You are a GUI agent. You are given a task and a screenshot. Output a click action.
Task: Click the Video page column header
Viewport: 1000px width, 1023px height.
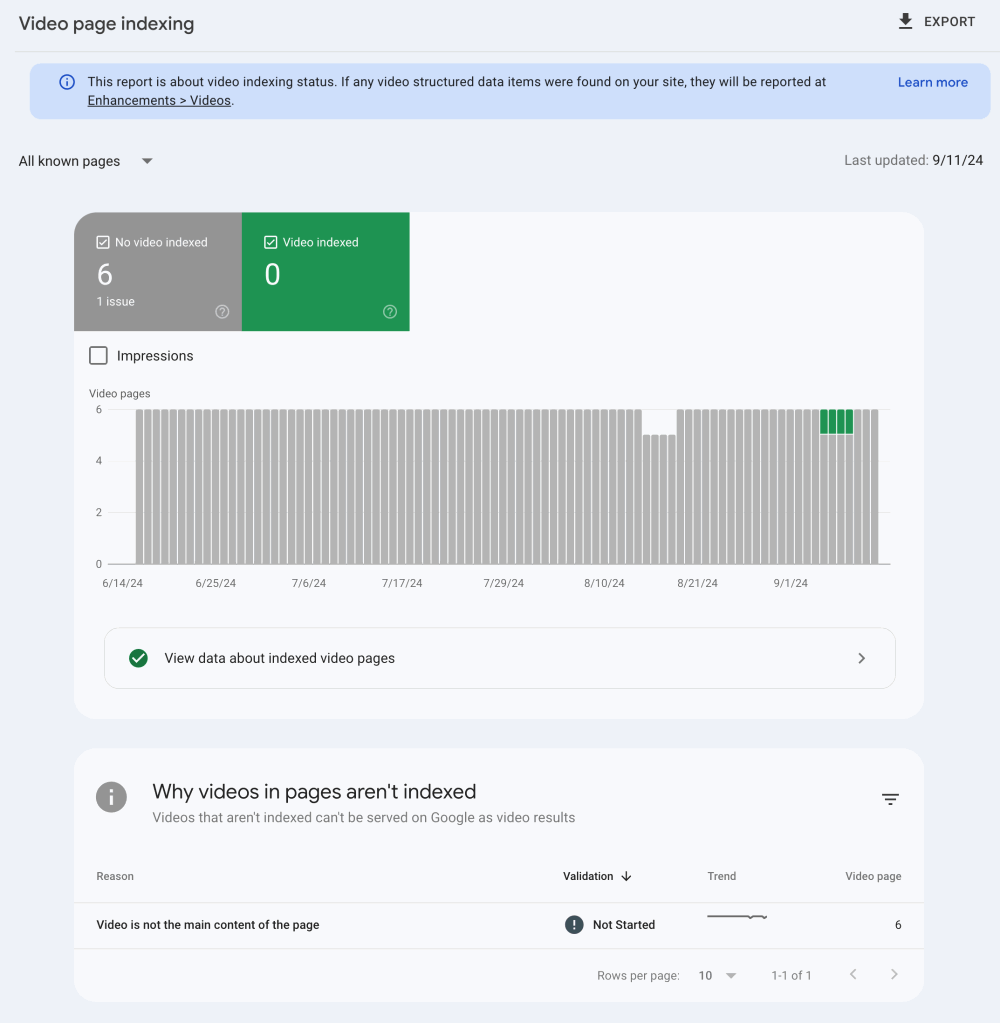click(x=873, y=876)
